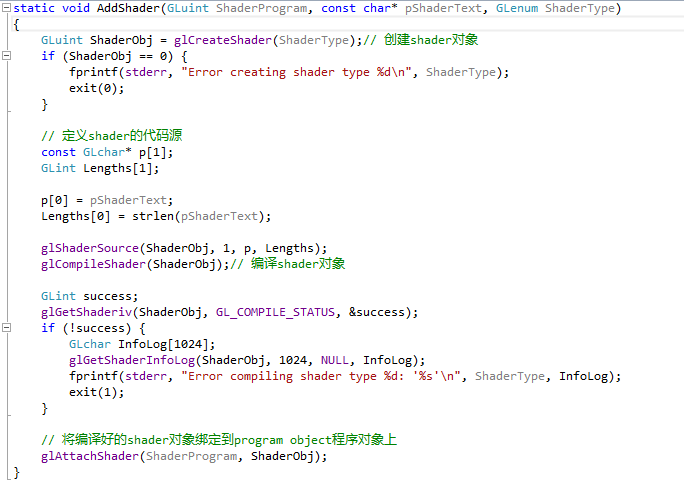Click the 'glGetShaderInfoLog' function call
684x480 pixels.
pyautogui.click(x=132, y=360)
